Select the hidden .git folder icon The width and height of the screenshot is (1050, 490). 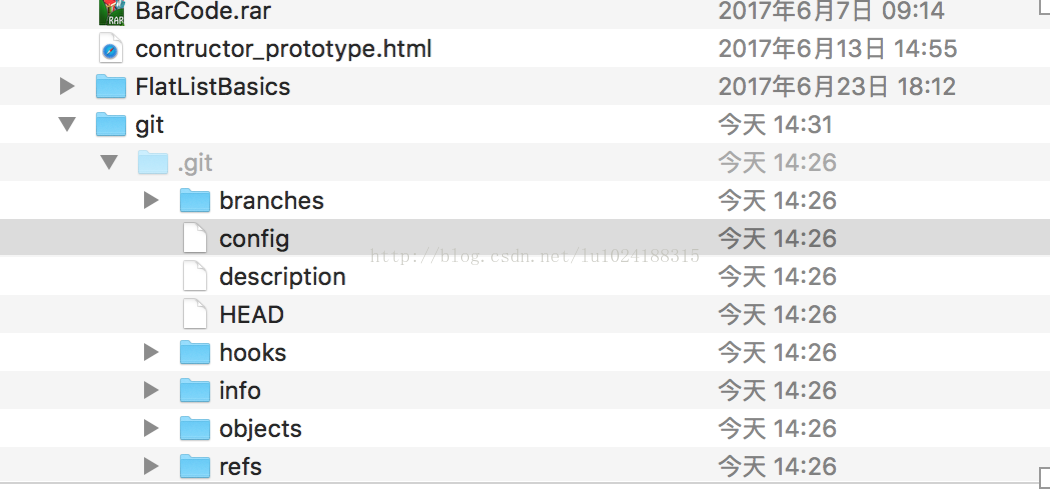pyautogui.click(x=153, y=163)
